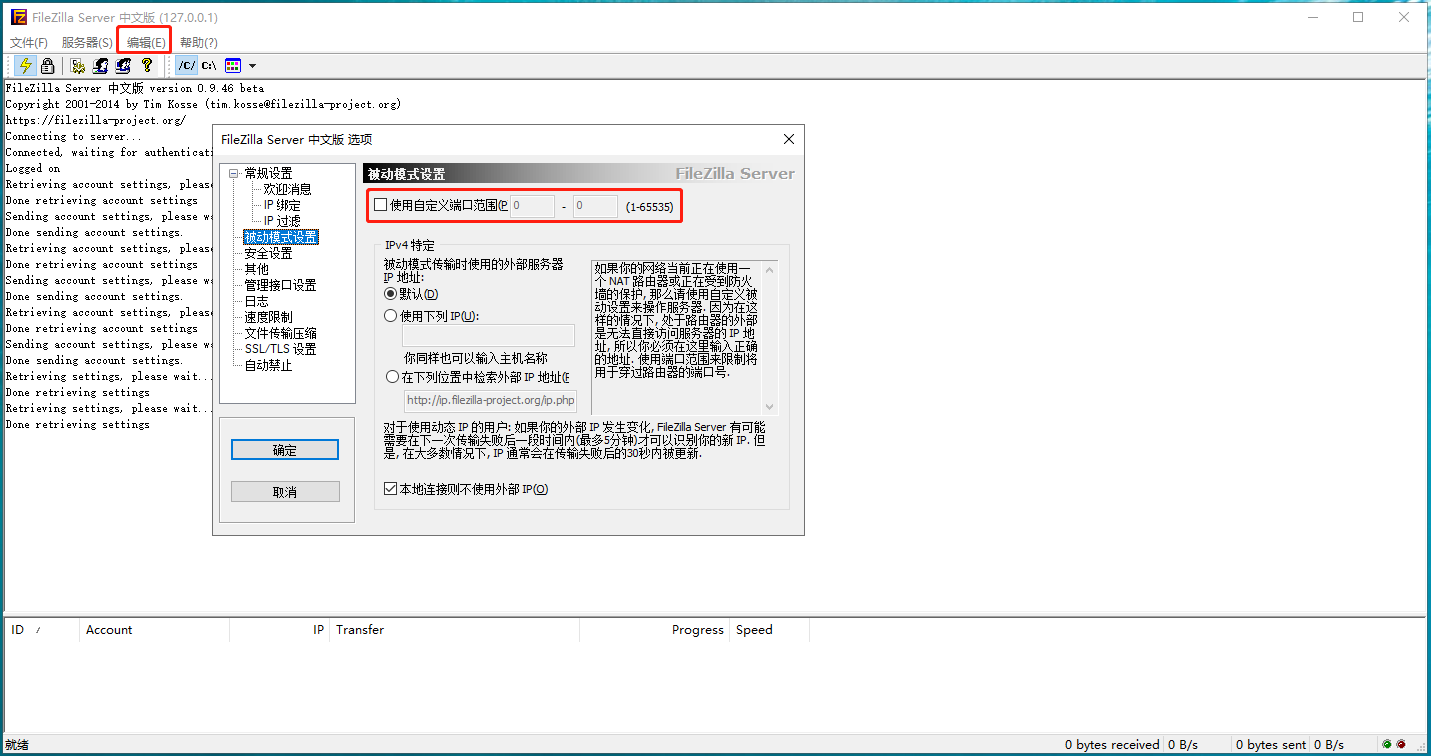Click the '0 bytes received' status text
Image resolution: width=1431 pixels, height=756 pixels.
tap(1112, 745)
